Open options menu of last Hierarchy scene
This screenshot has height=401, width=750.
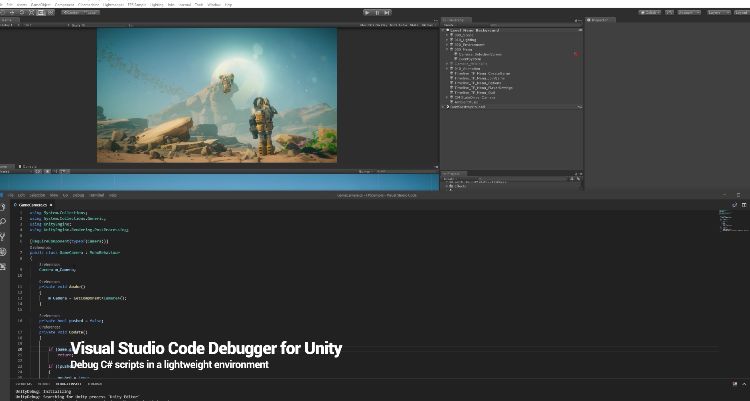click(x=580, y=107)
